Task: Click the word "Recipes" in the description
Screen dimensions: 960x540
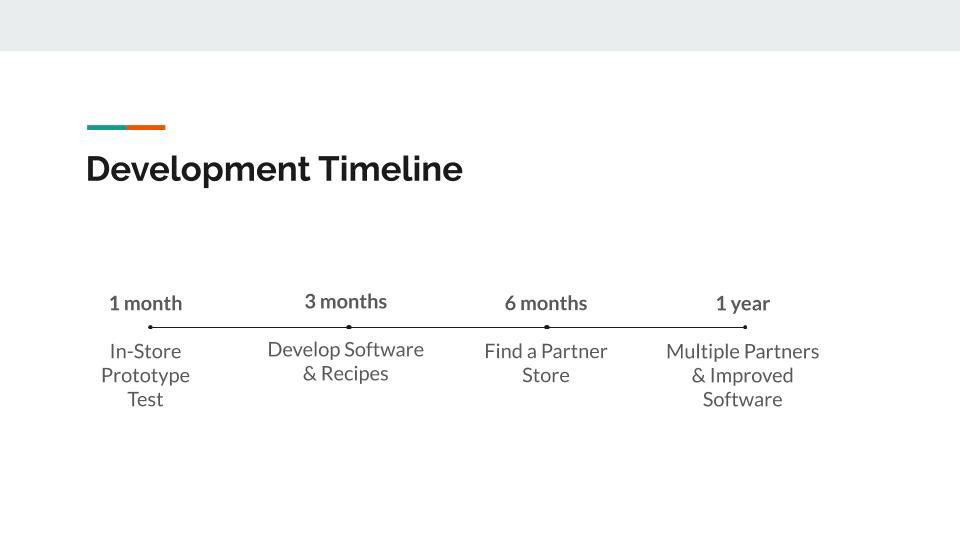Action: 354,373
